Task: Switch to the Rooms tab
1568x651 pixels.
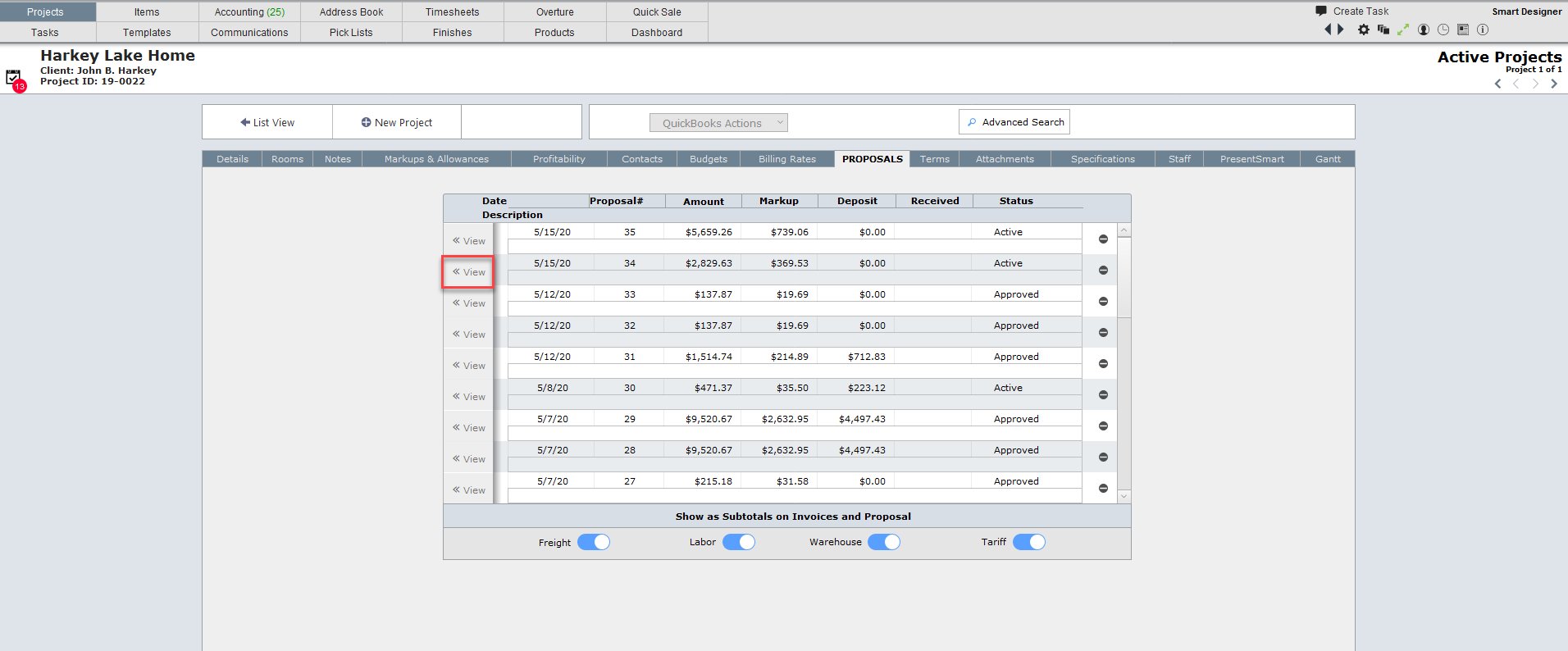Action: [287, 159]
